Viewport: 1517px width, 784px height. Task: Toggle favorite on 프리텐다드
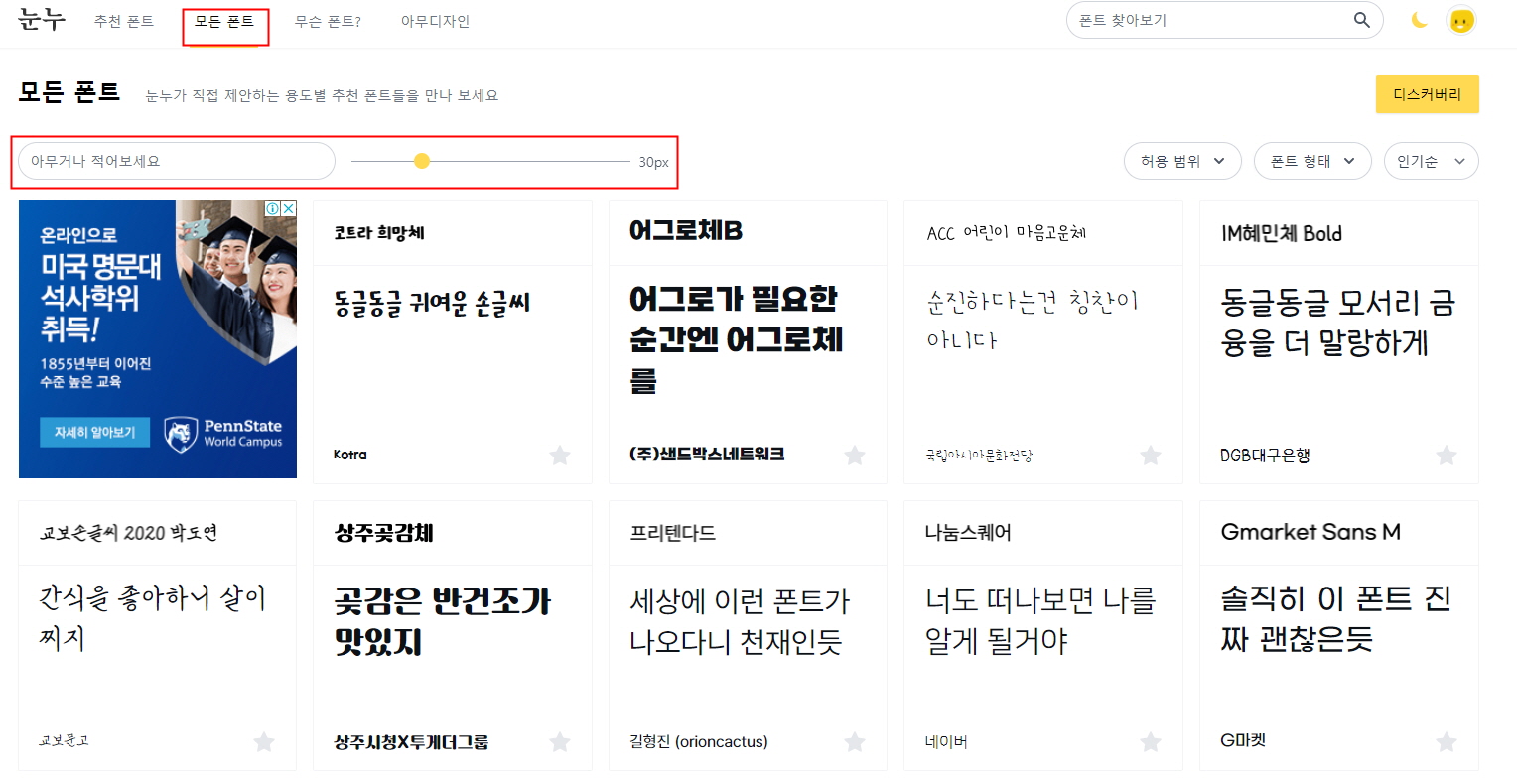click(x=855, y=741)
